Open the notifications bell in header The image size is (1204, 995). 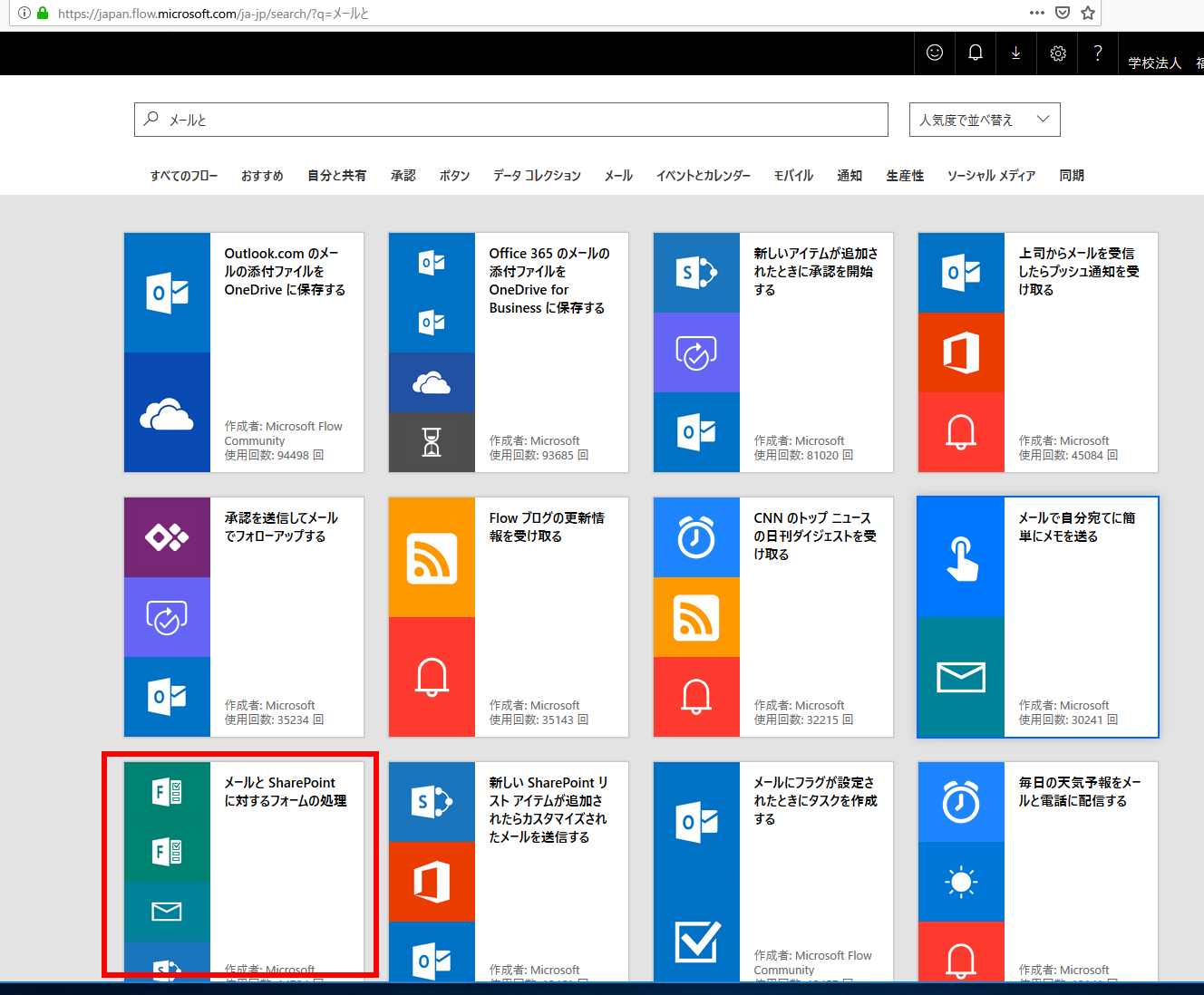point(976,53)
